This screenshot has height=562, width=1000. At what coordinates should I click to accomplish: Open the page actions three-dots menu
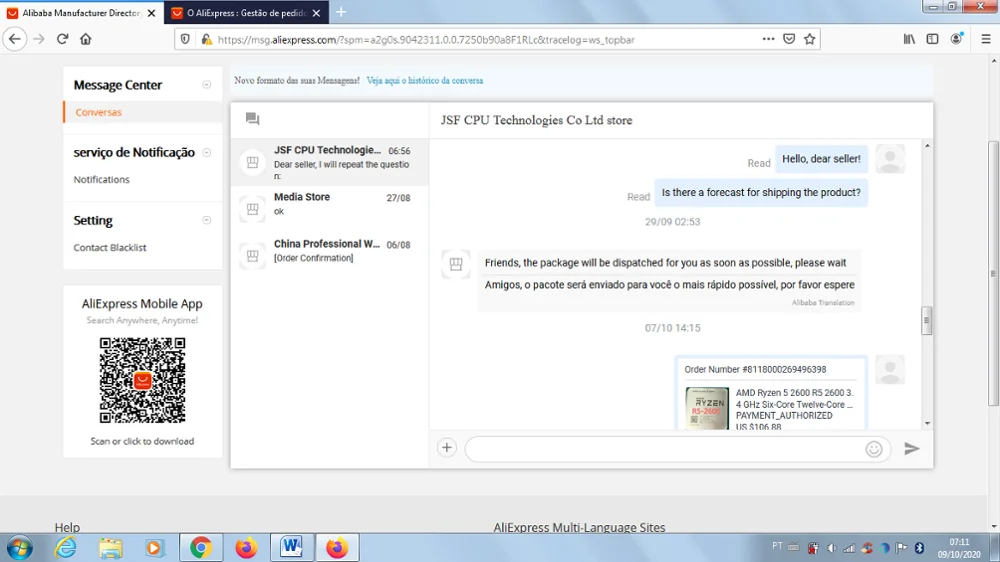[x=768, y=39]
